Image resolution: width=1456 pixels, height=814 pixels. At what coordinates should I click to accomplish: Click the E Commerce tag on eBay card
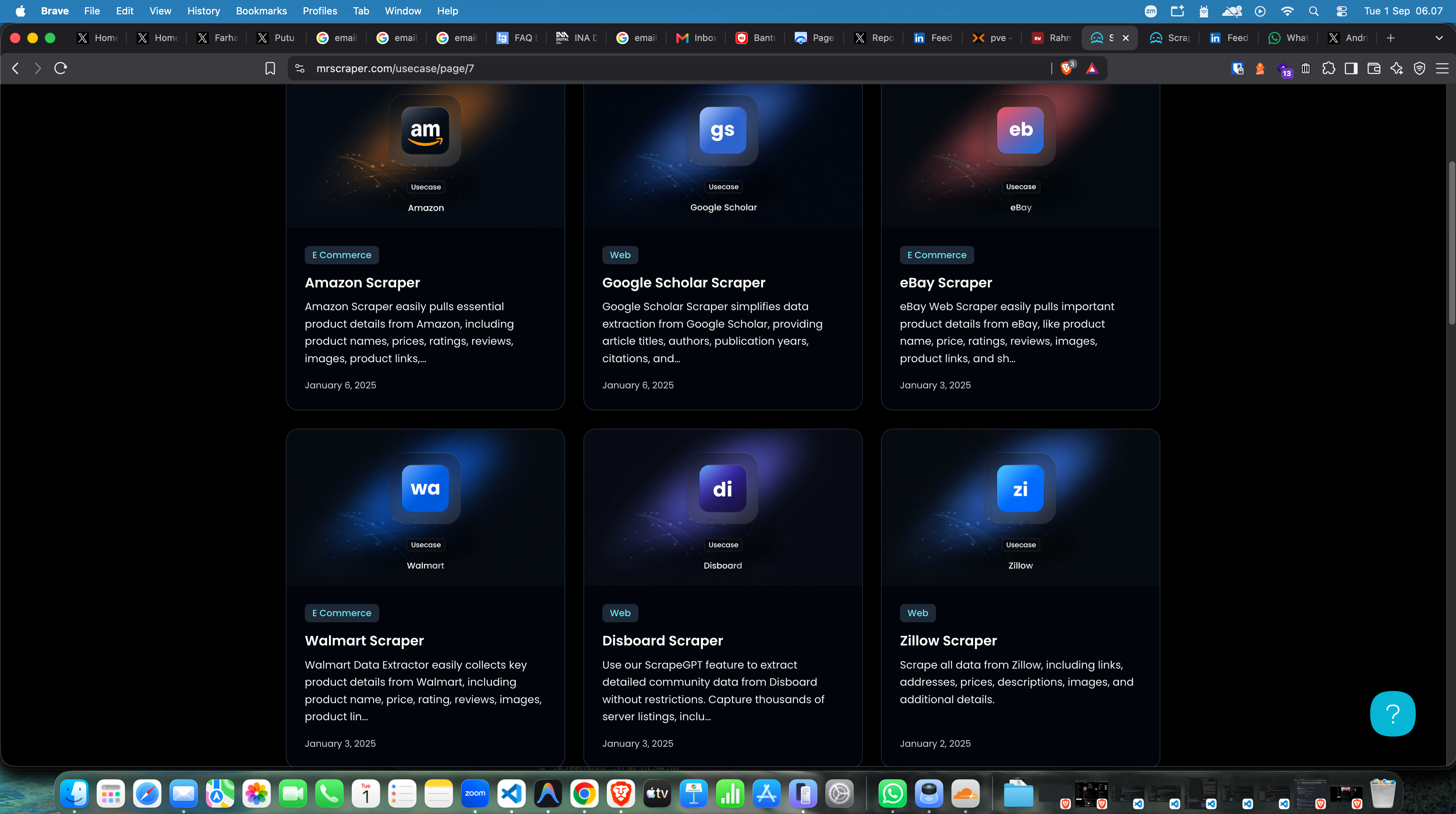[936, 255]
